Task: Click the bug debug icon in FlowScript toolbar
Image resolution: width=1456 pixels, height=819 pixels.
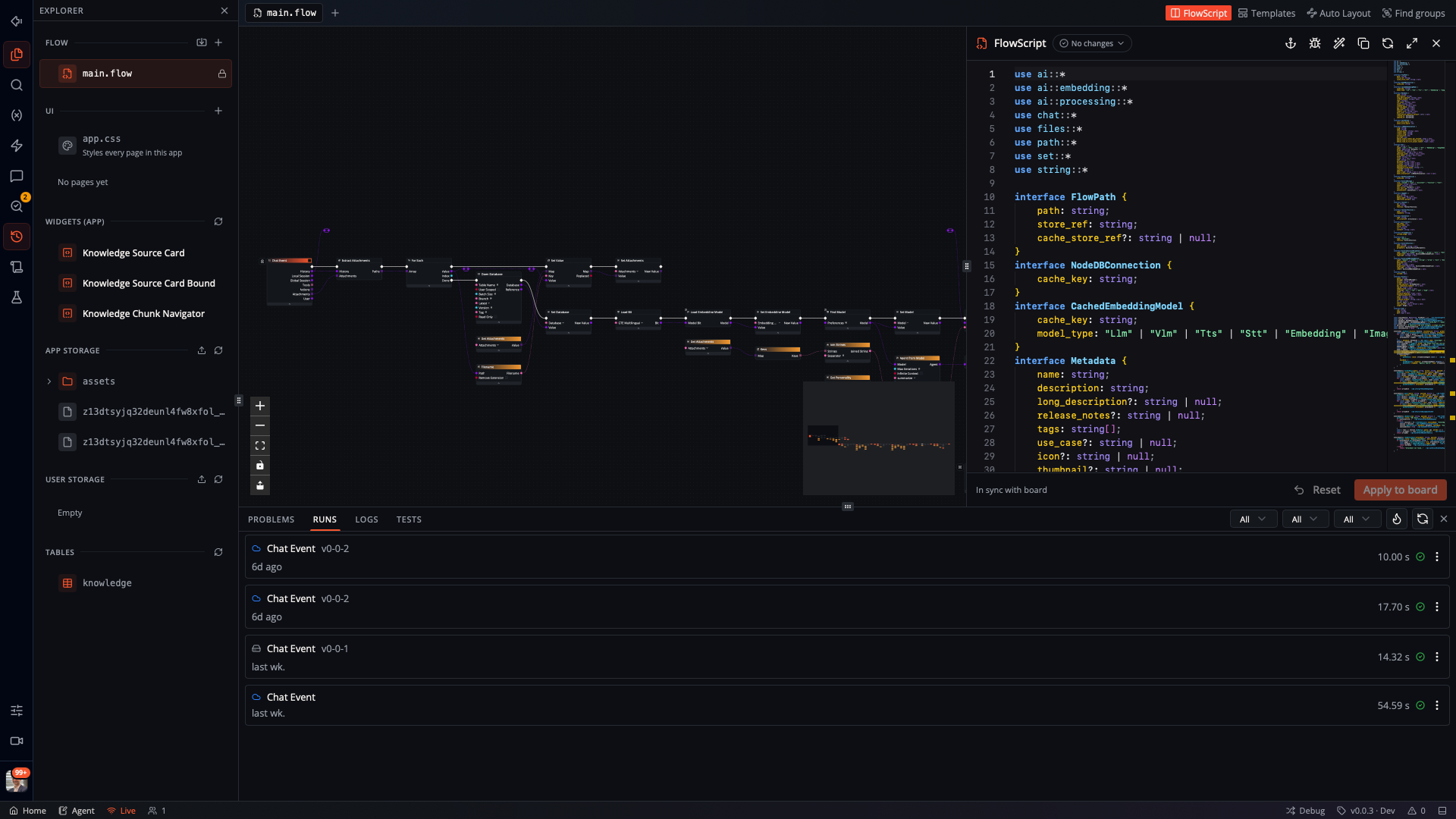Action: click(x=1315, y=43)
